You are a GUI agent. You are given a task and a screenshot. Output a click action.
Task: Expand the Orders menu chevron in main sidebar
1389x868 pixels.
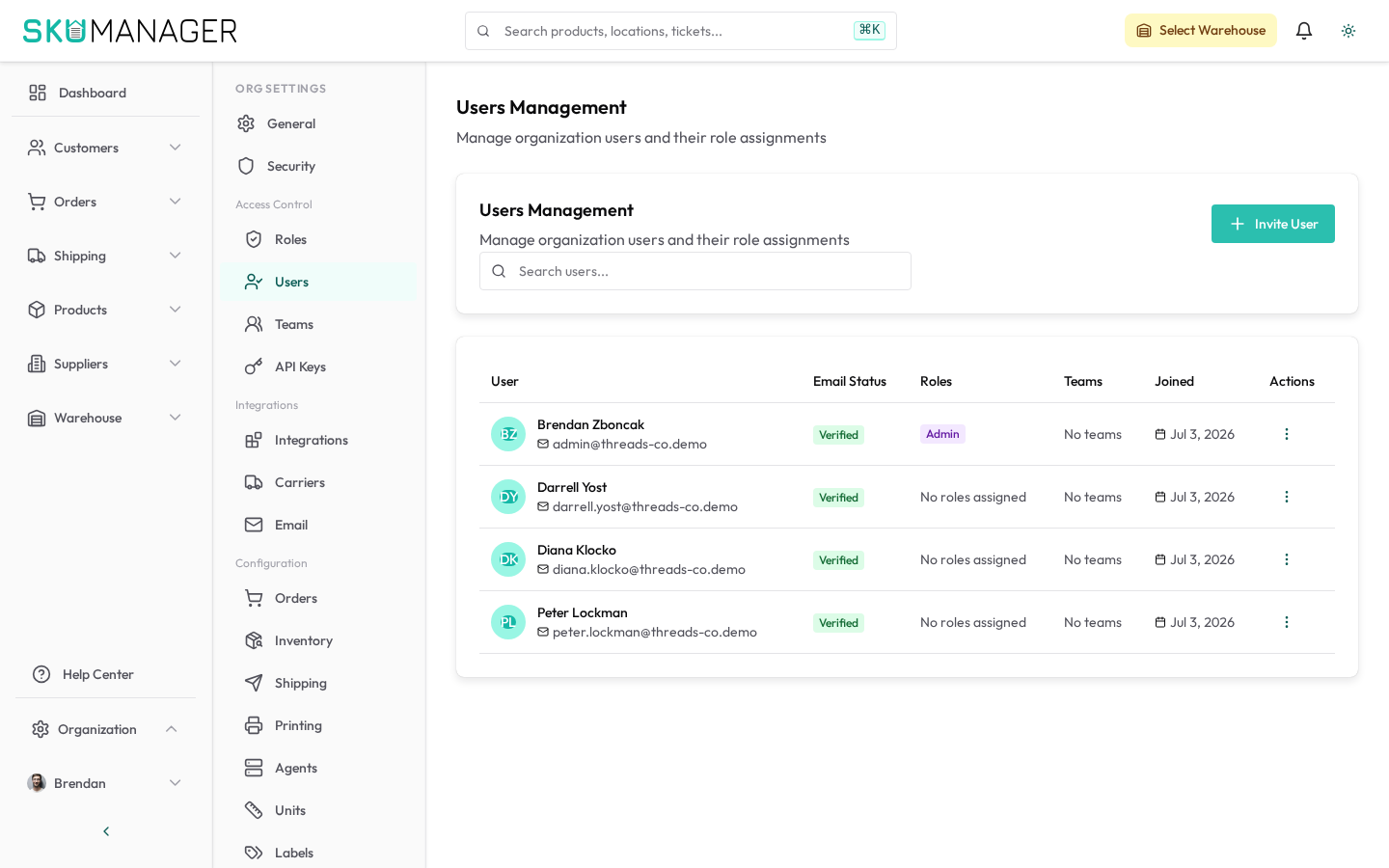[176, 202]
